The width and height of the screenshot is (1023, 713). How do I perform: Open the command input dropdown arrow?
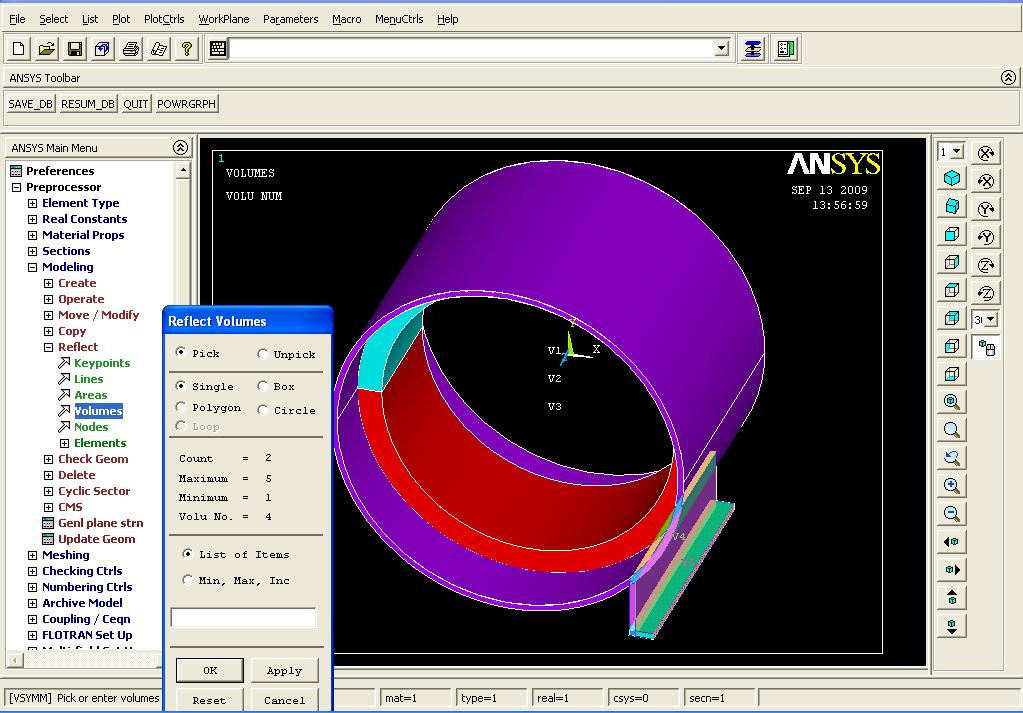(721, 48)
